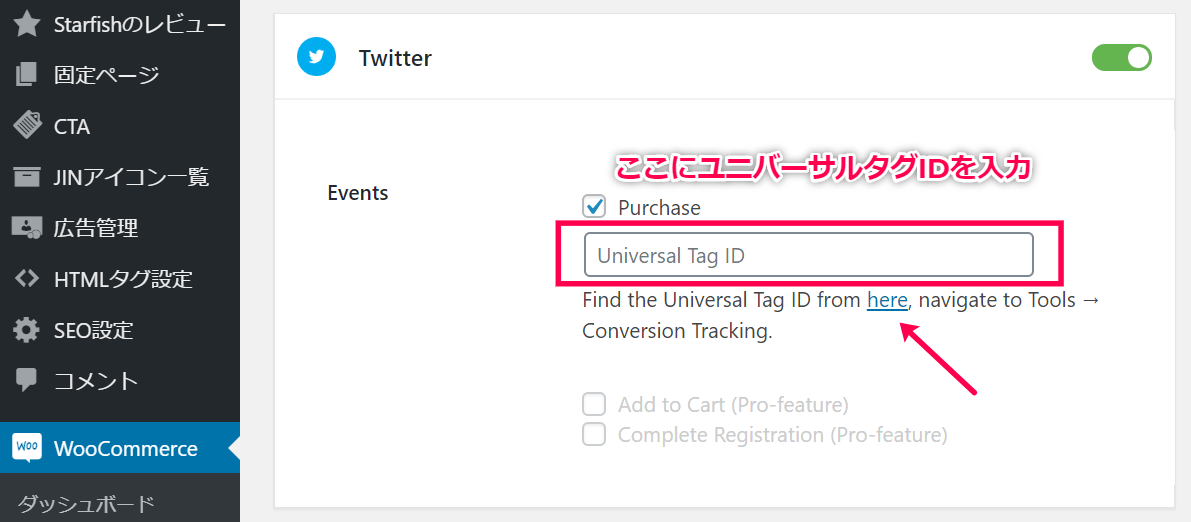Click the HTMLタグ設定 code brackets icon
Image resolution: width=1191 pixels, height=522 pixels.
click(27, 279)
